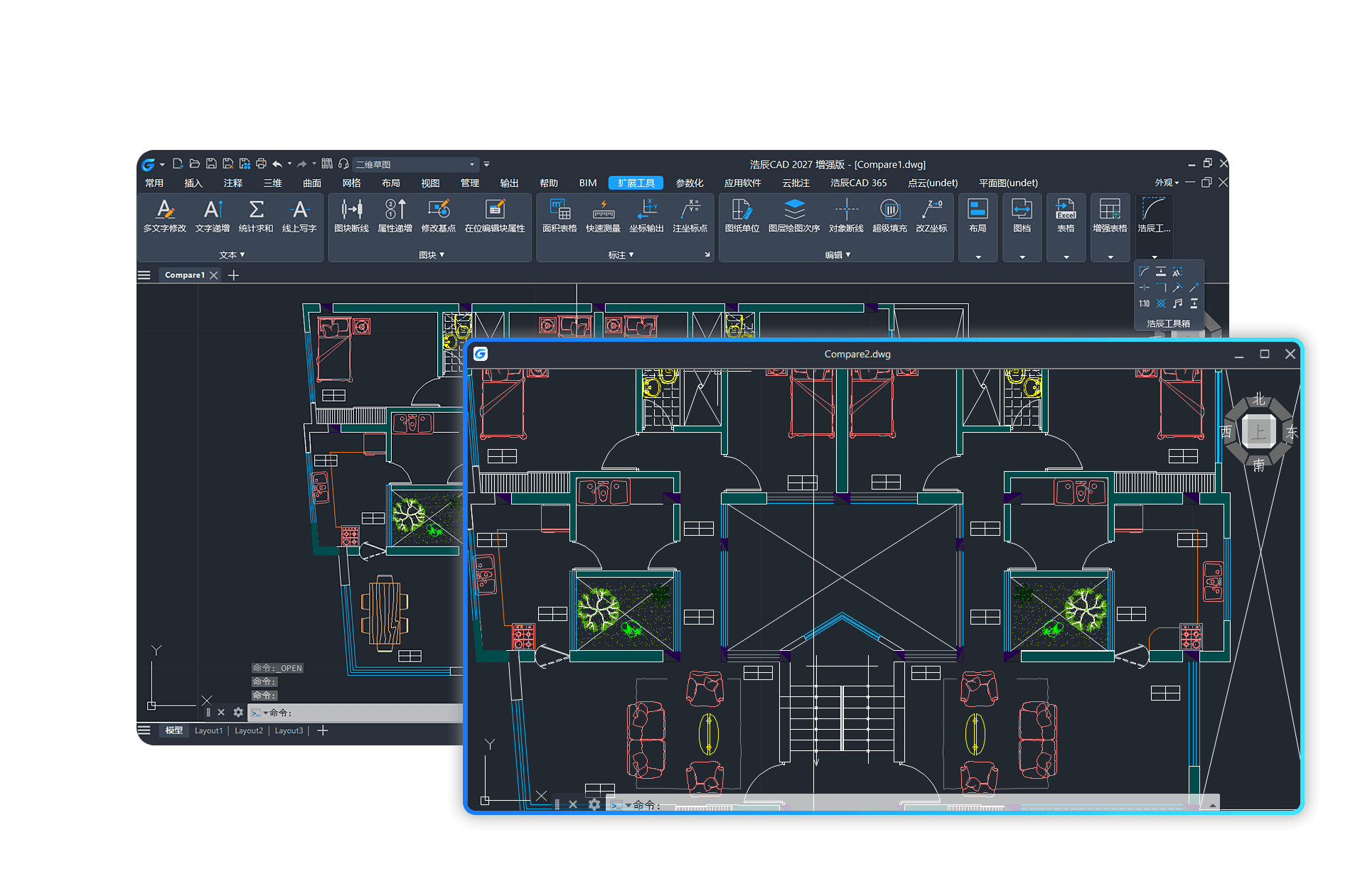1365x896 pixels.
Task: Switch to the 插入 ribbon tab
Action: click(193, 183)
